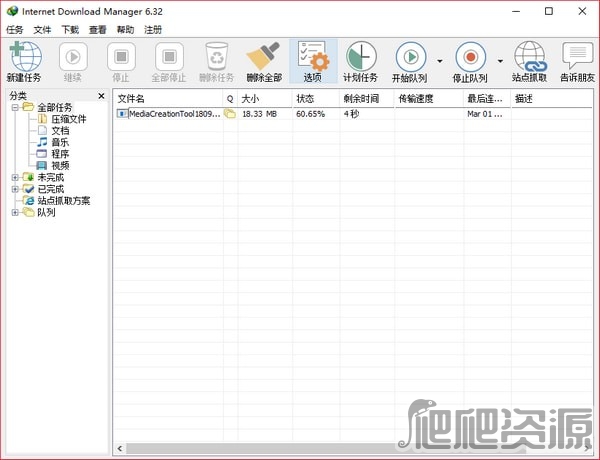Sort by the 描述 column header
This screenshot has width=600, height=460.
(x=552, y=99)
